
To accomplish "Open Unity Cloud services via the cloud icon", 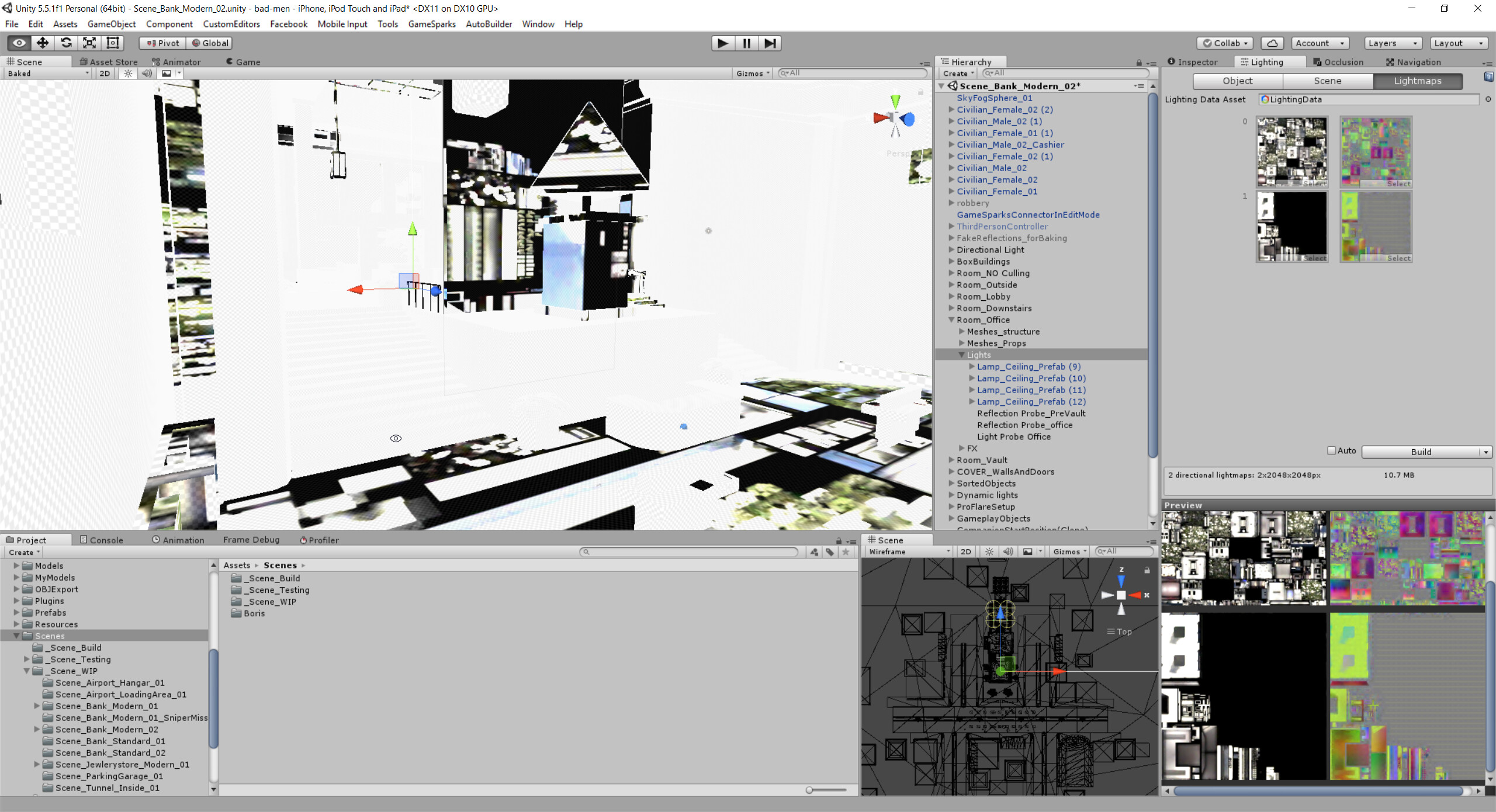I will tap(1273, 43).
